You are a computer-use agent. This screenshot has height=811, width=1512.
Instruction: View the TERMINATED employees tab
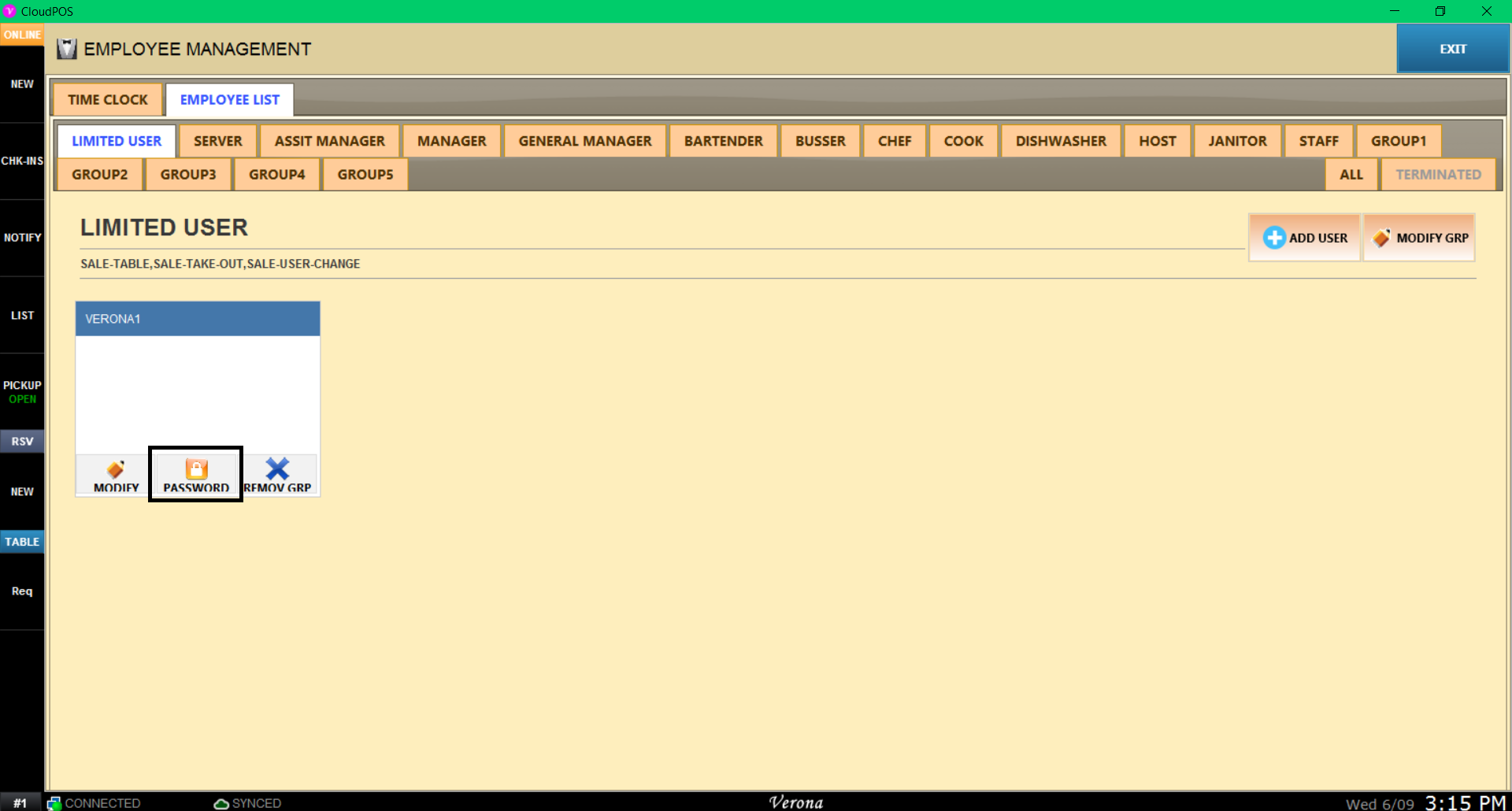point(1437,175)
